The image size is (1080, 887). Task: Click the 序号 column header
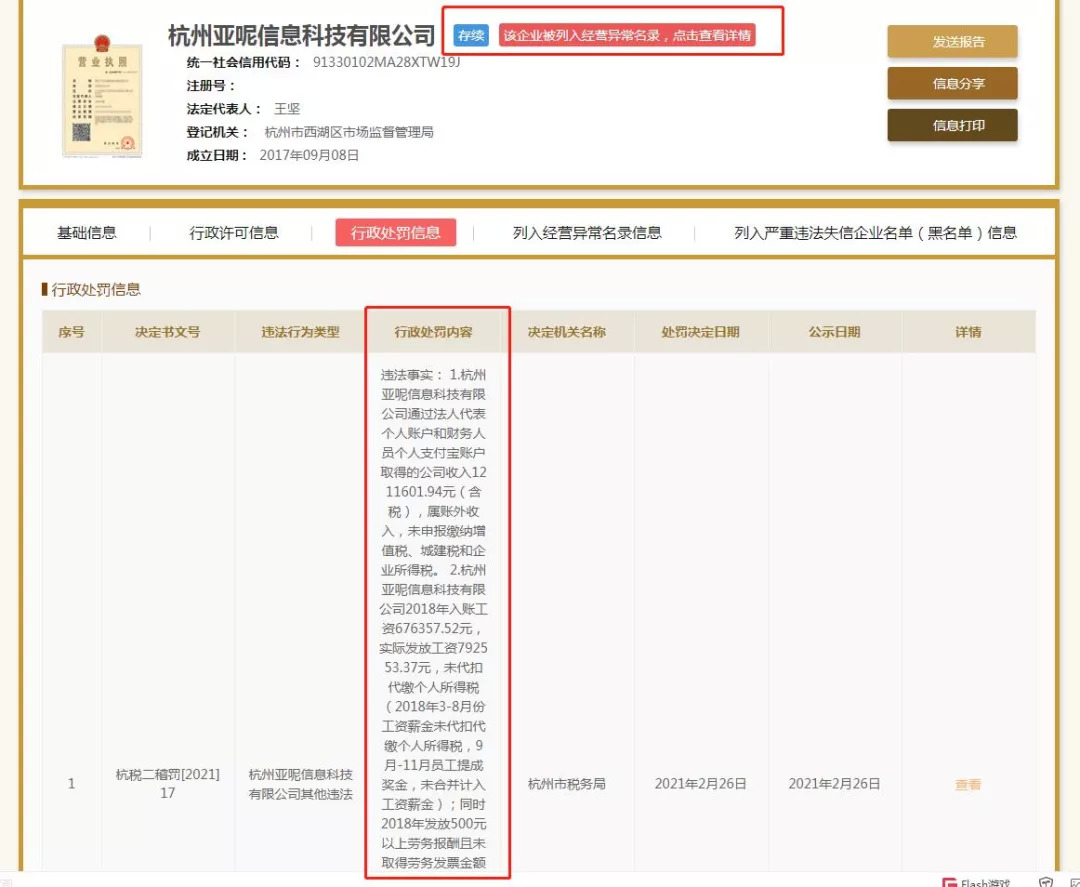72,332
